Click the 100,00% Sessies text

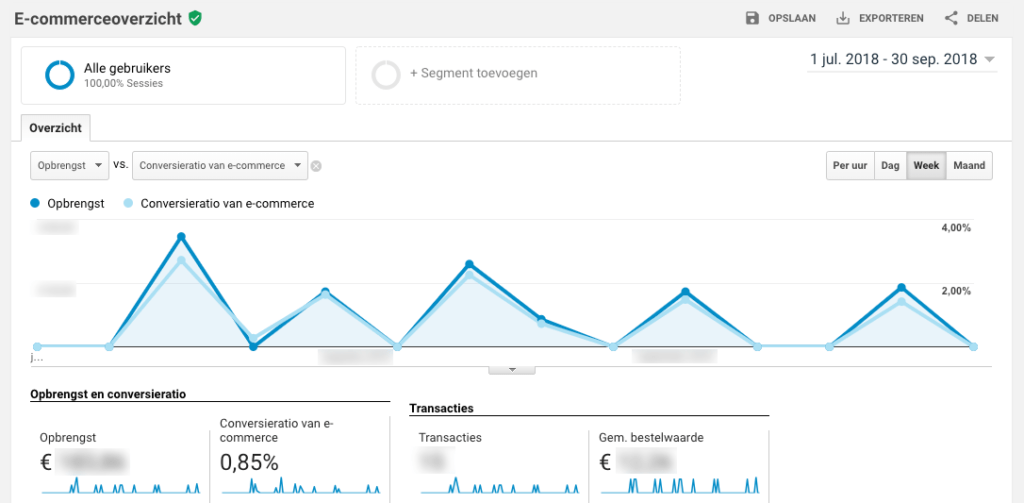coord(123,84)
